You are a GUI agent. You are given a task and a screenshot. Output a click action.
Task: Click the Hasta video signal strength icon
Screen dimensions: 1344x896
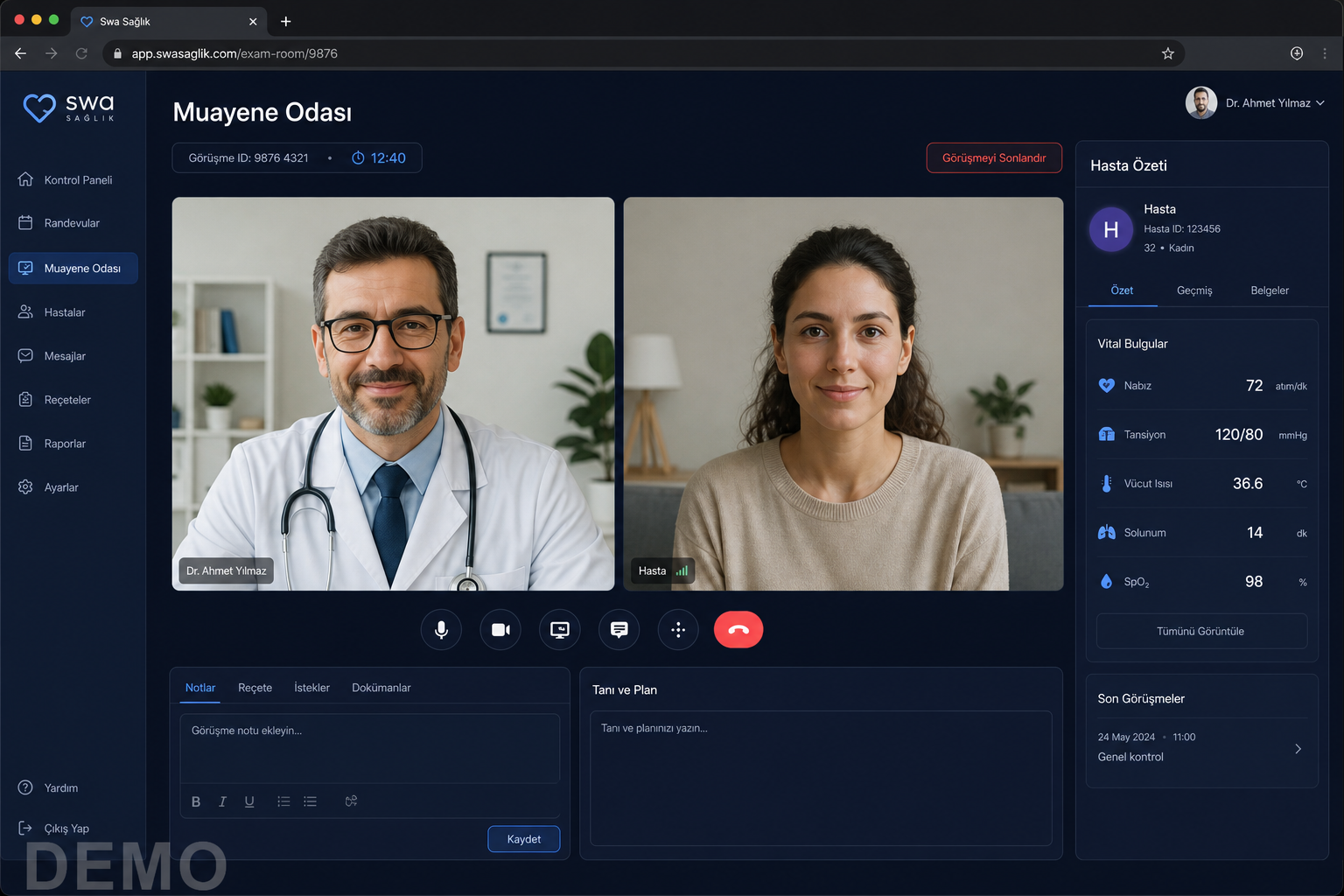coord(682,570)
